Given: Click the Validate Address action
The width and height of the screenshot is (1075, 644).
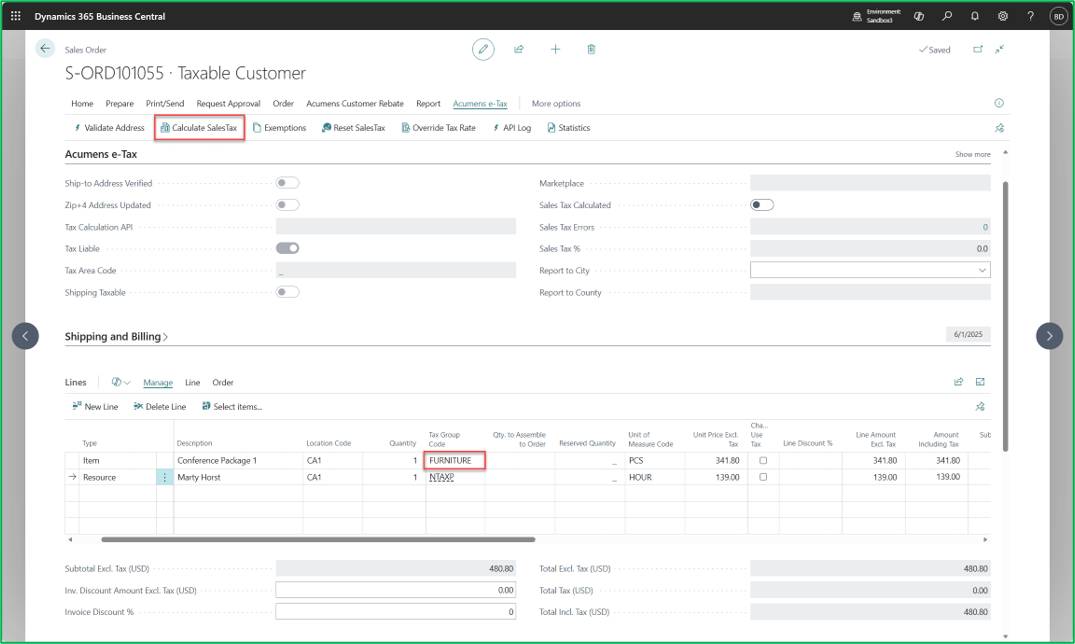Looking at the screenshot, I should (x=108, y=128).
